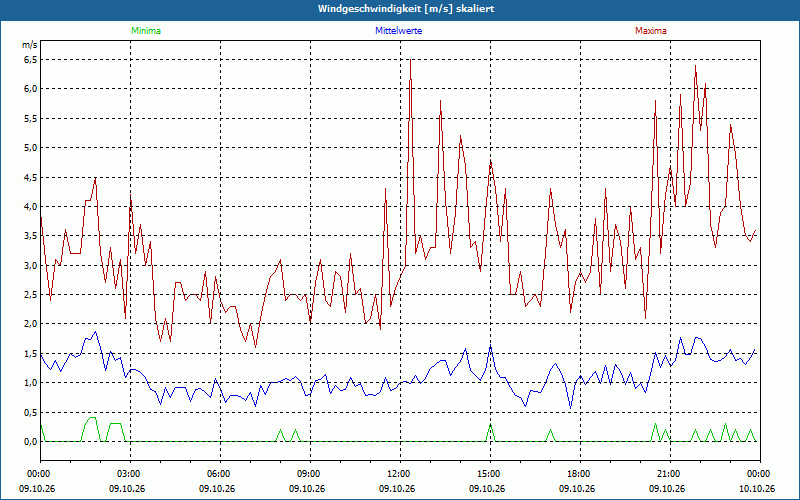Click the 09:00 time axis label

pos(310,474)
